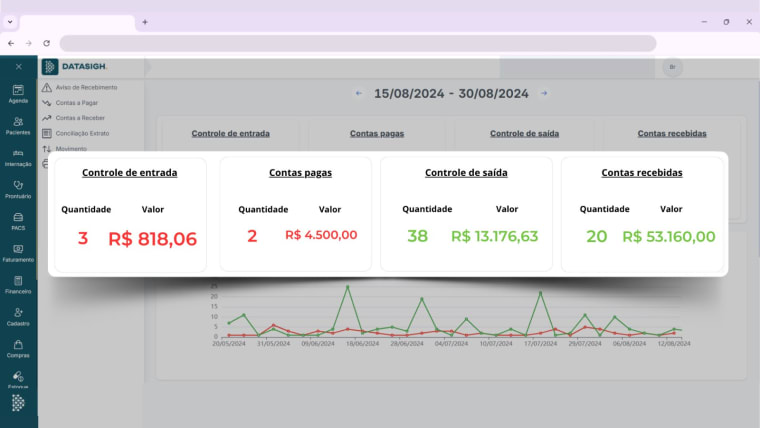
Task: Click the R$ 818,06 value
Action: (x=153, y=239)
